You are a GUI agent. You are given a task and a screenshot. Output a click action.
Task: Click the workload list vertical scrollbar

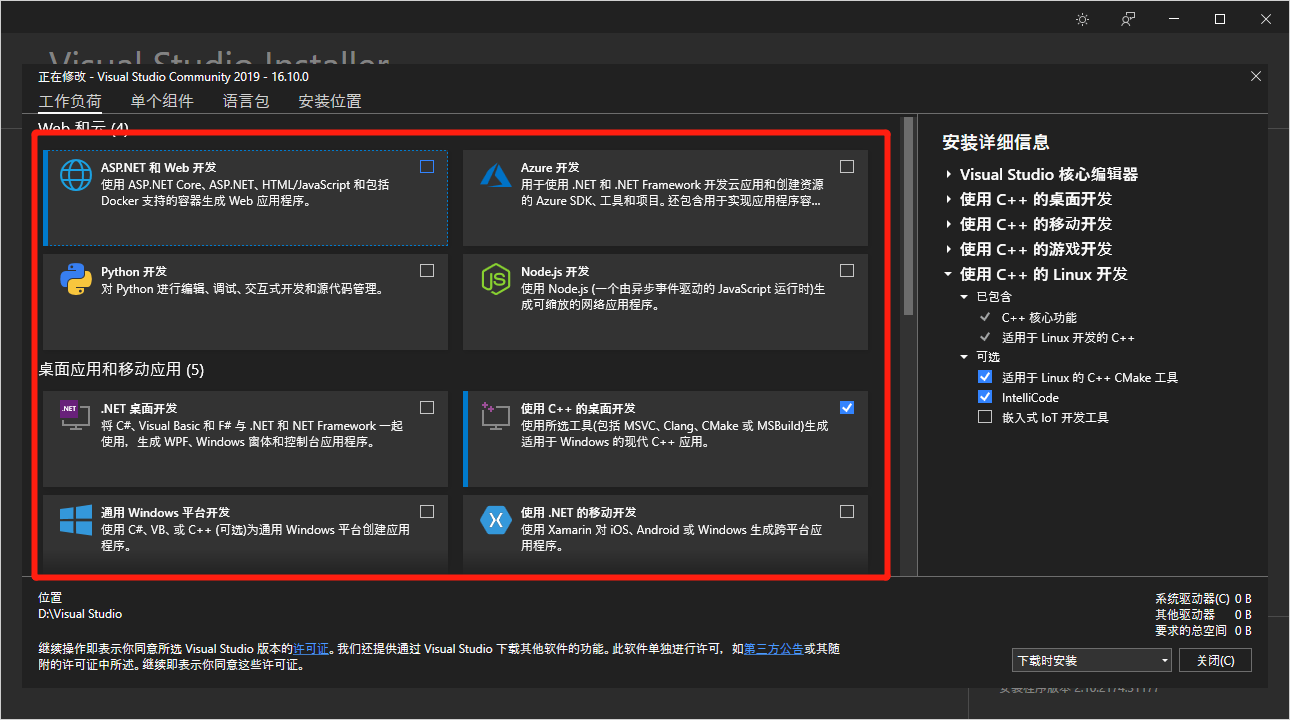pos(908,217)
